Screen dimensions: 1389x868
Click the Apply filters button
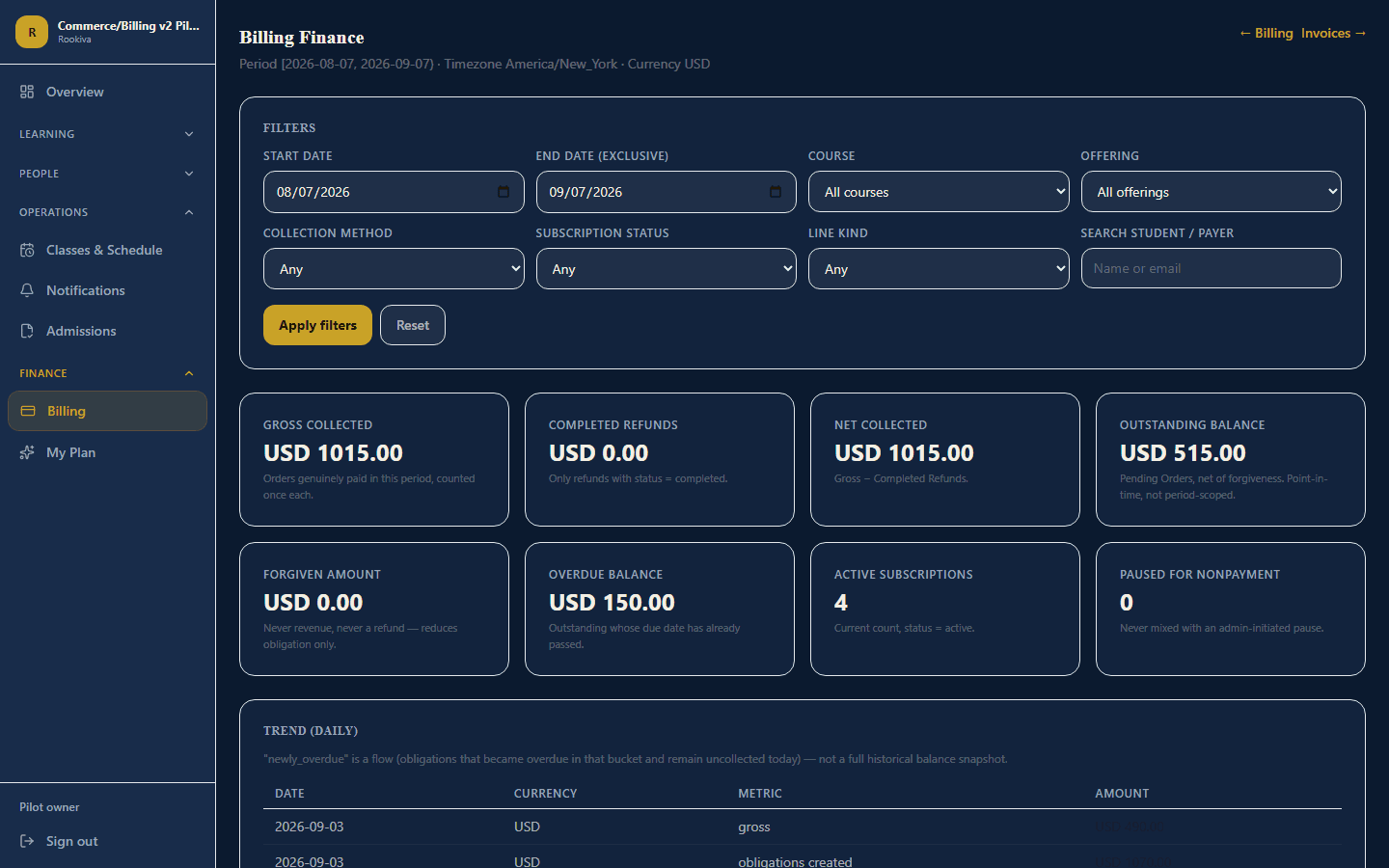pyautogui.click(x=317, y=325)
